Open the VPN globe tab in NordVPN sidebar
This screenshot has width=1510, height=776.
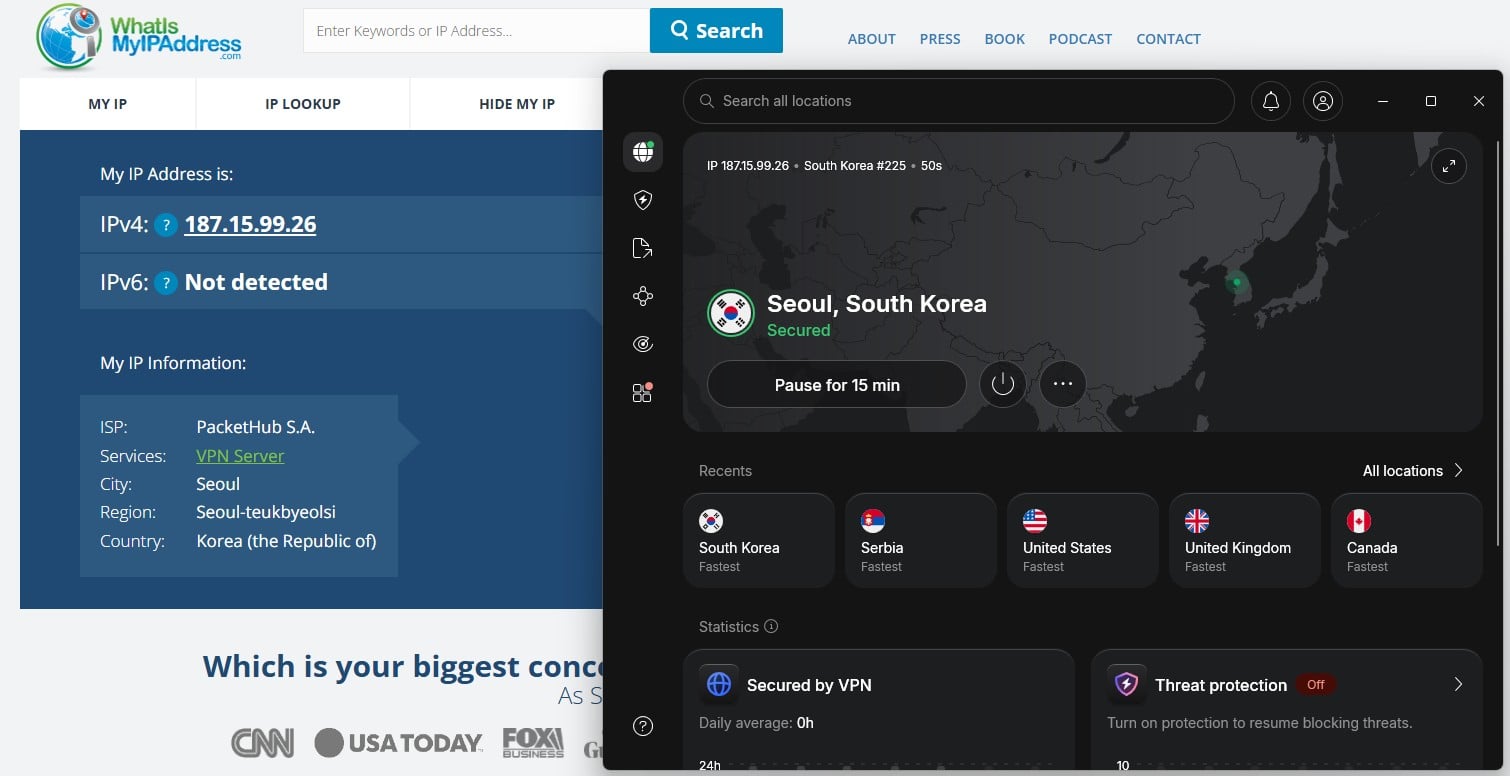[x=643, y=152]
